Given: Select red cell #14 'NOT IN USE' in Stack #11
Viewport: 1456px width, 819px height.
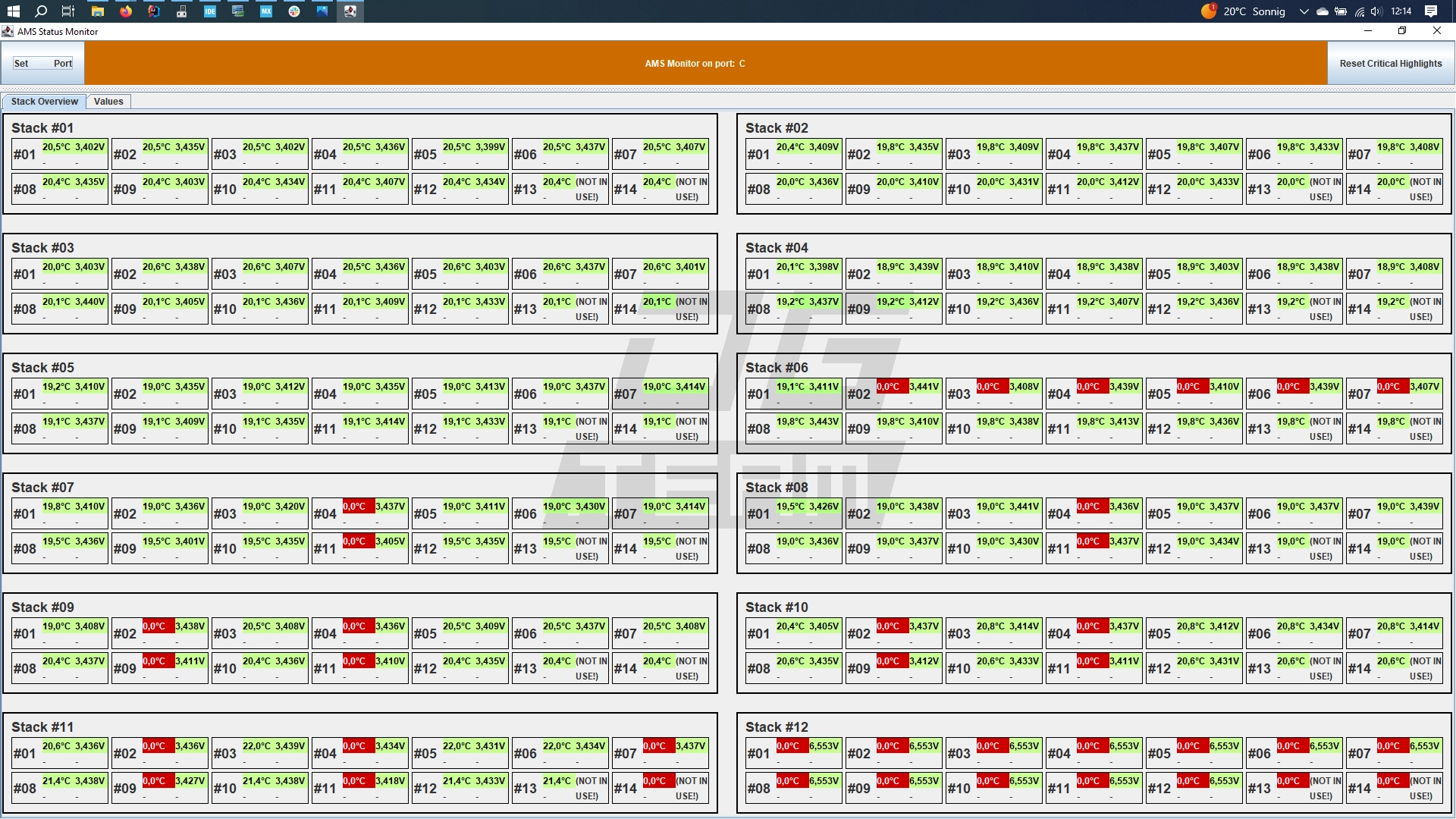Looking at the screenshot, I should tap(661, 788).
